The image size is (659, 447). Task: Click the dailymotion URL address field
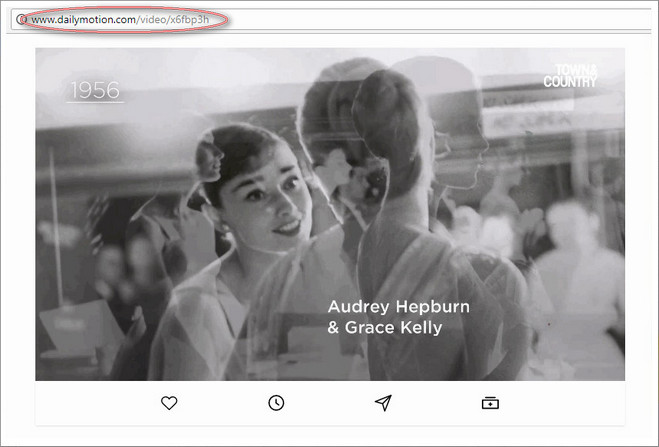pos(331,19)
